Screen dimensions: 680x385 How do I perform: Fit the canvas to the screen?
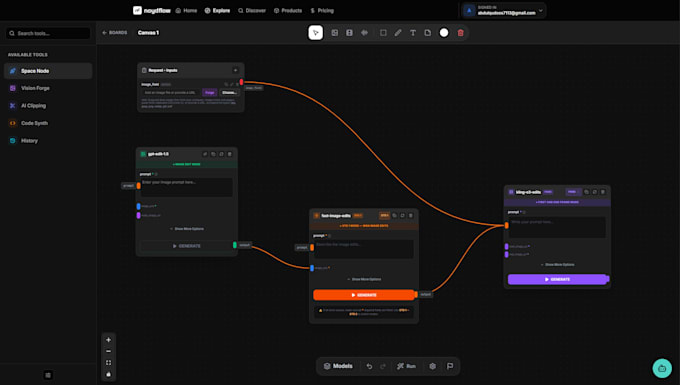[x=108, y=362]
